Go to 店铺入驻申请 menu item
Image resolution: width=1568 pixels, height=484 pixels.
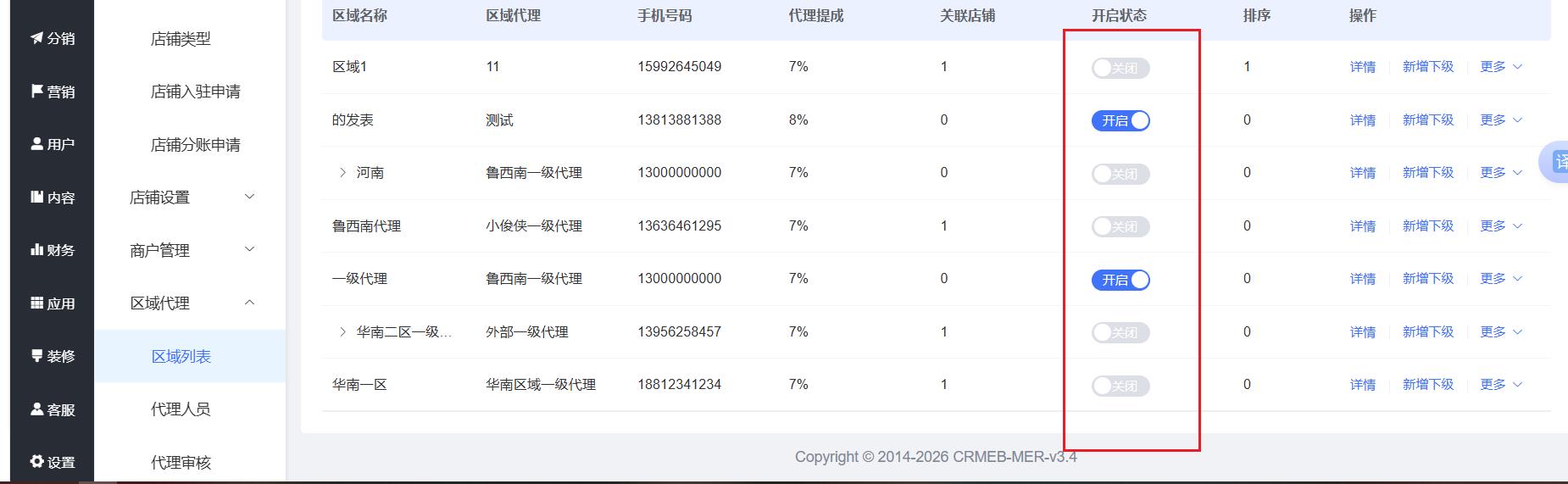(195, 92)
